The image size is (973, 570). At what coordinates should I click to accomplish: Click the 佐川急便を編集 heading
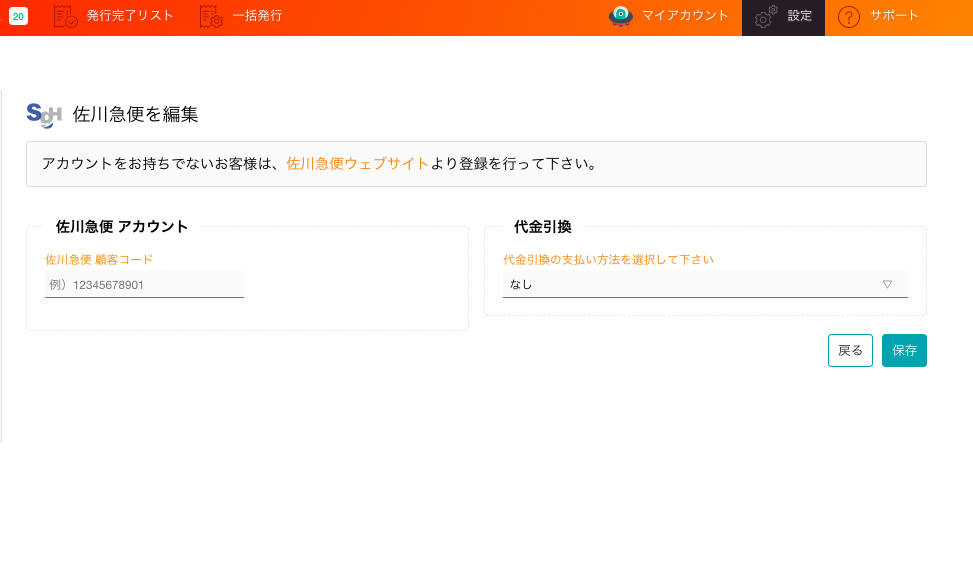[x=135, y=114]
